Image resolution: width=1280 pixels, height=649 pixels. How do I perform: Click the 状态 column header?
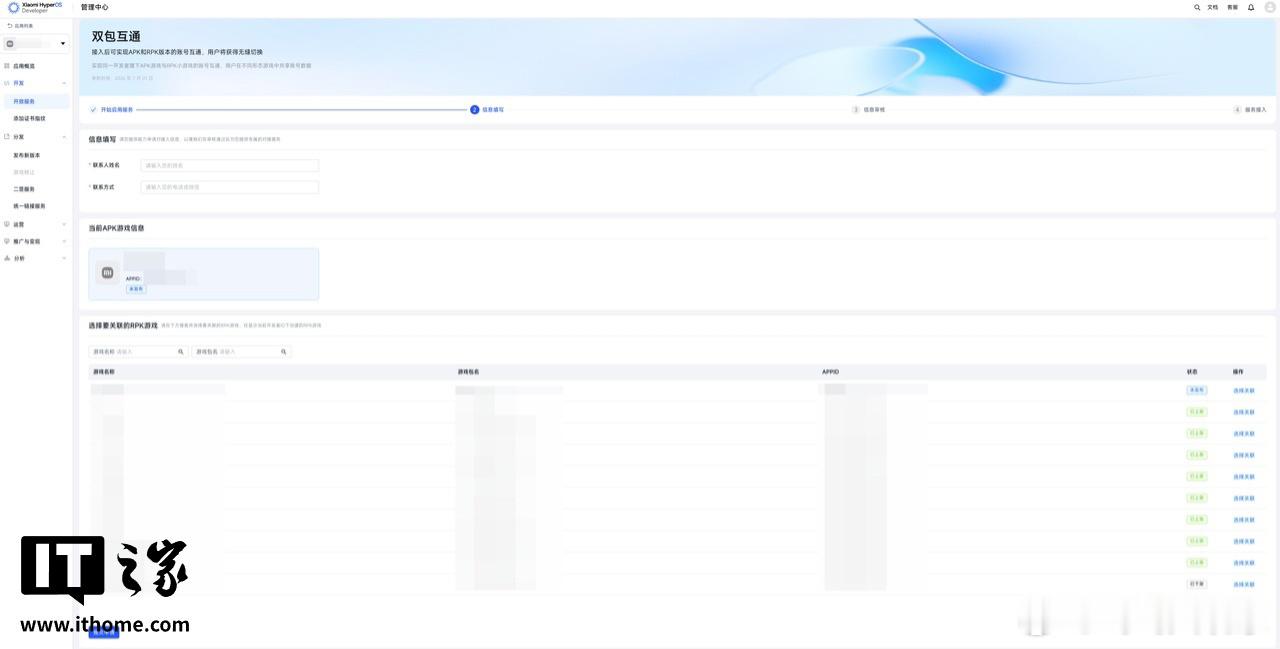click(x=1192, y=372)
